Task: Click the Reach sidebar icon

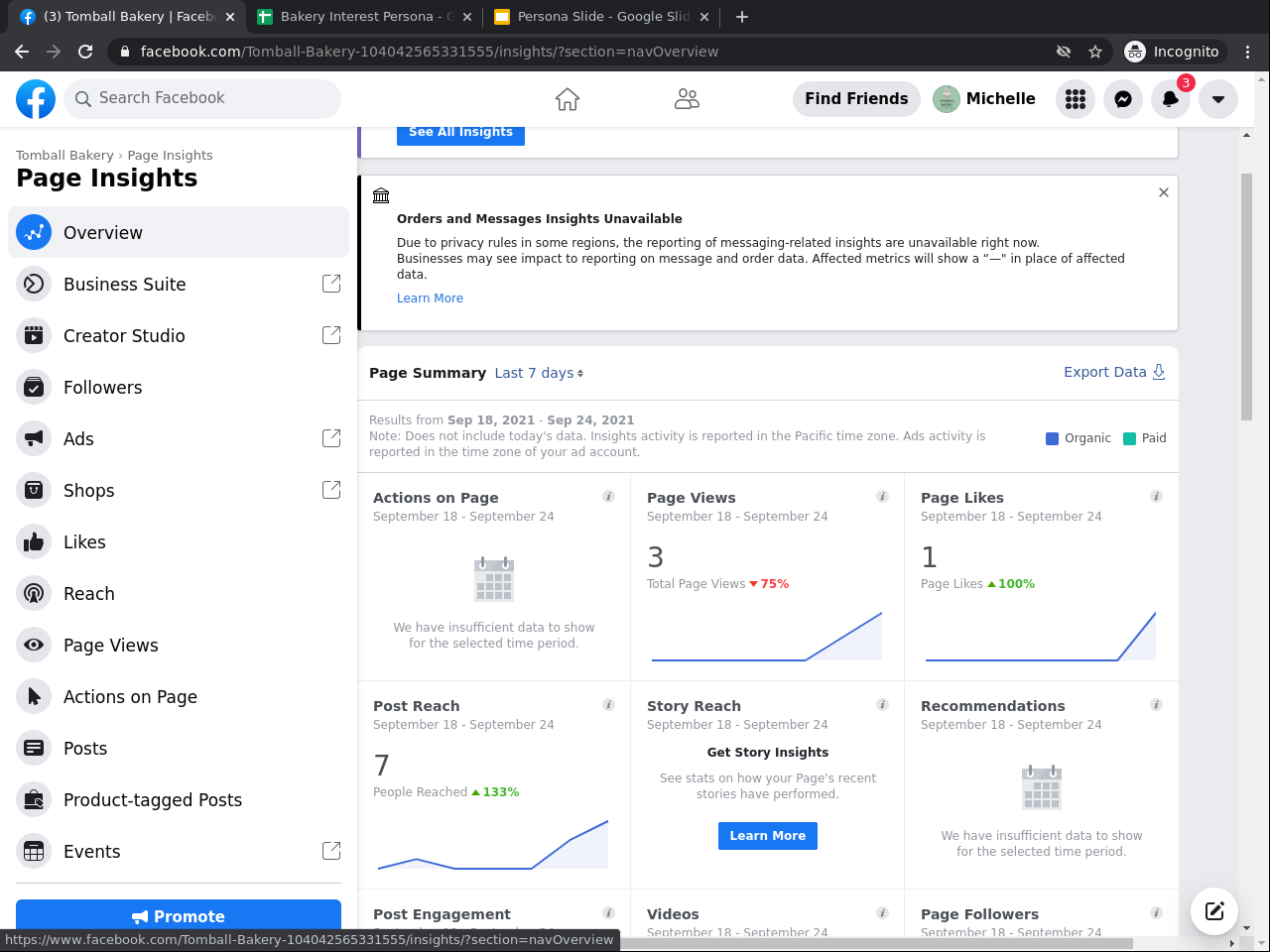Action: [x=34, y=593]
